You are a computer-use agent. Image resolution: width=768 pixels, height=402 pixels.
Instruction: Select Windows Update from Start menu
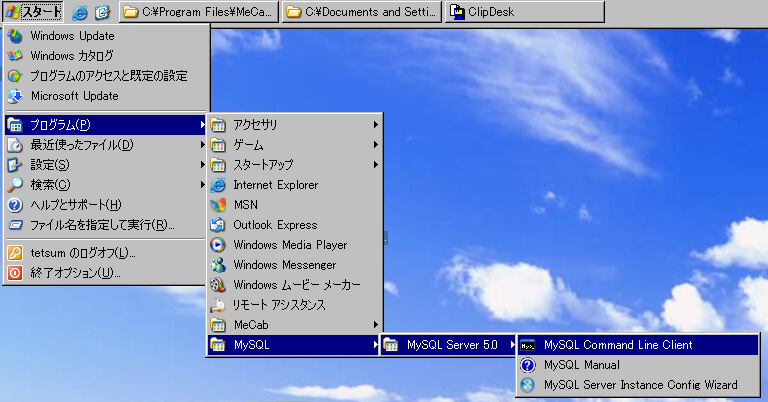tap(72, 36)
